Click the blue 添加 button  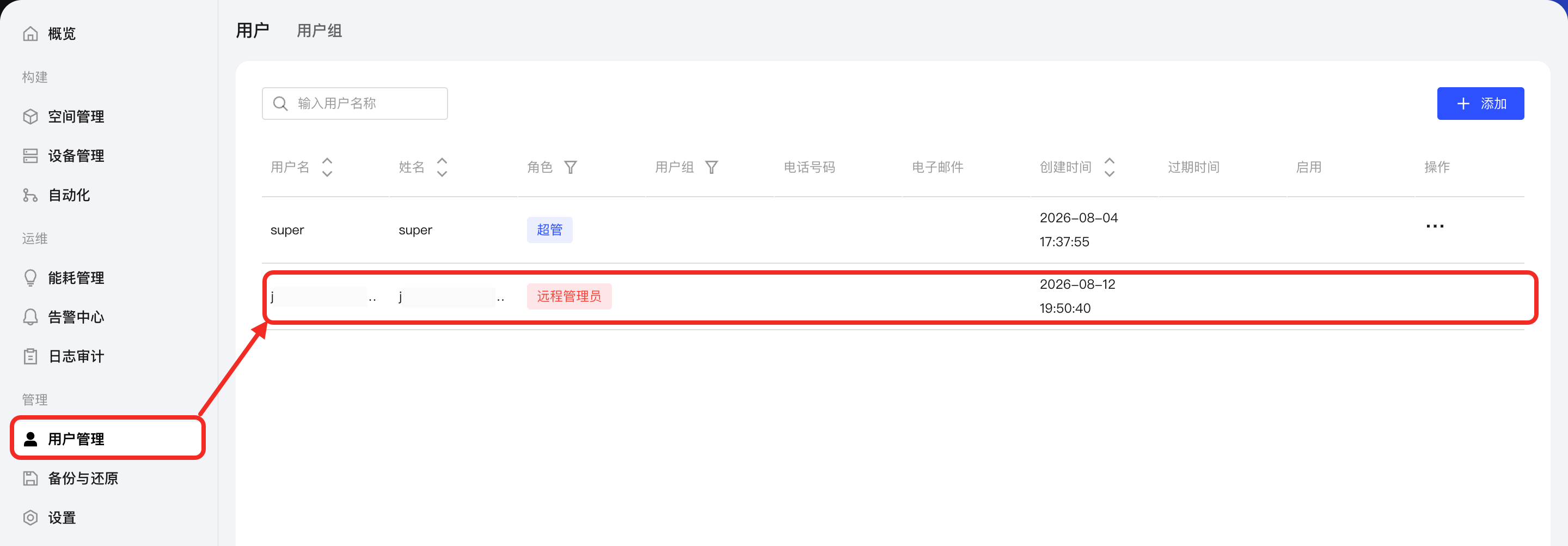tap(1480, 104)
